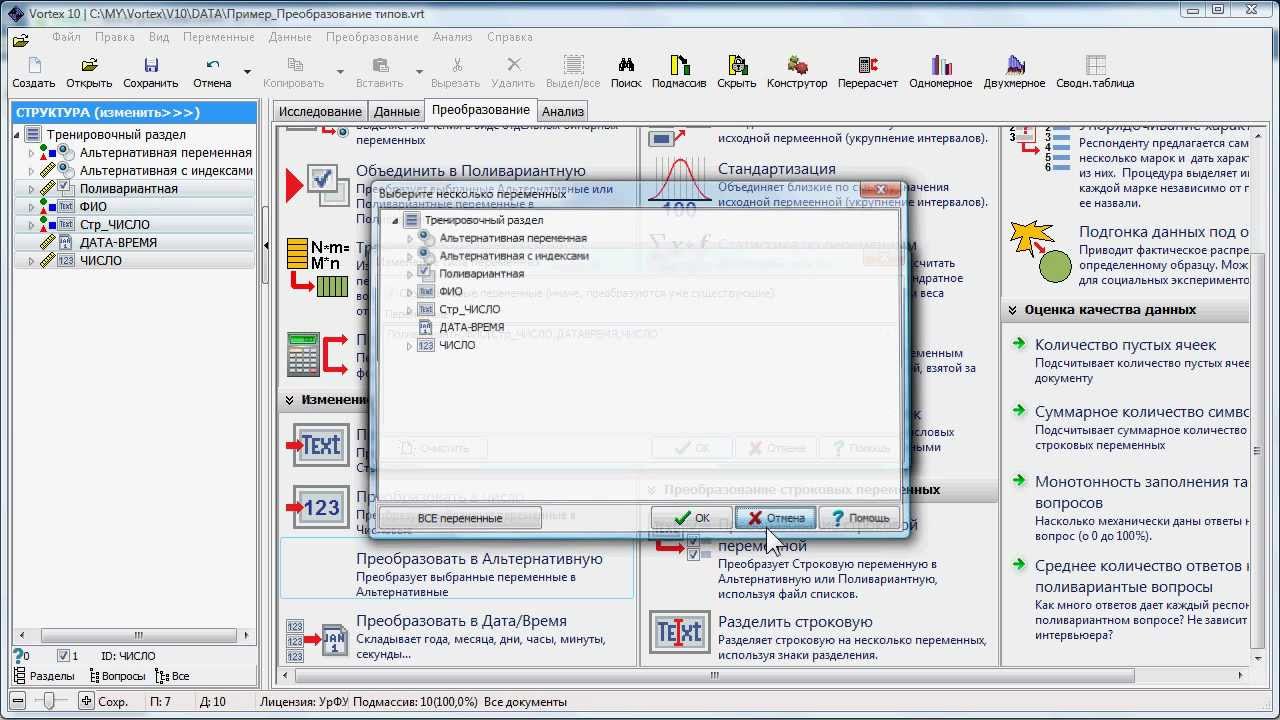Click the Разделить строковую TeXt icon
This screenshot has width=1280, height=720.
[x=679, y=633]
